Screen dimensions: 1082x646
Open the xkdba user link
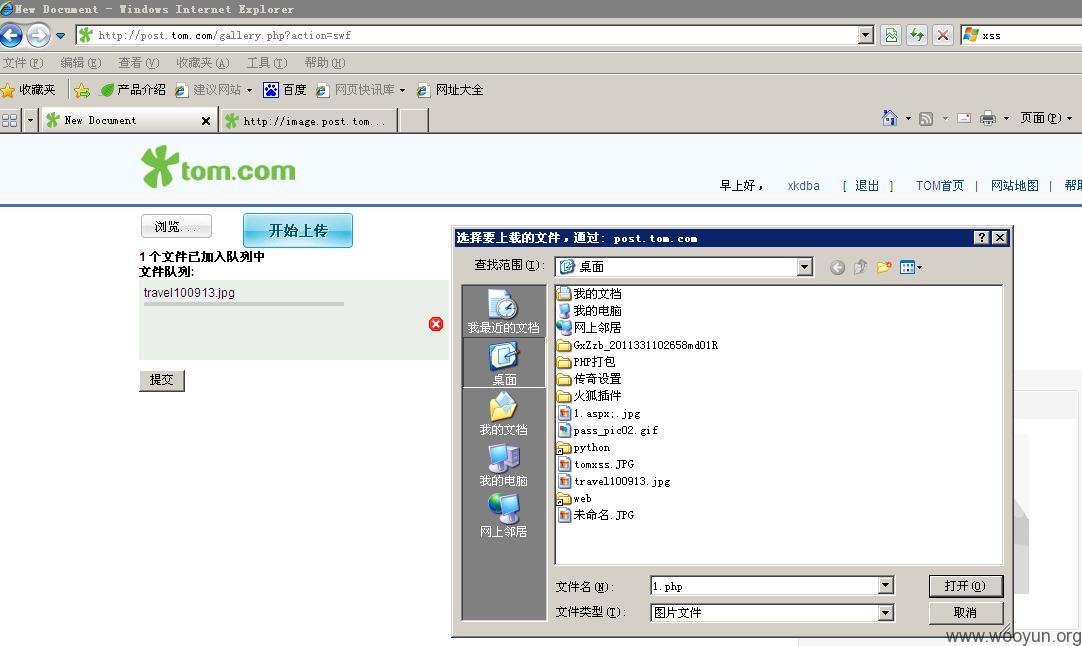click(803, 186)
